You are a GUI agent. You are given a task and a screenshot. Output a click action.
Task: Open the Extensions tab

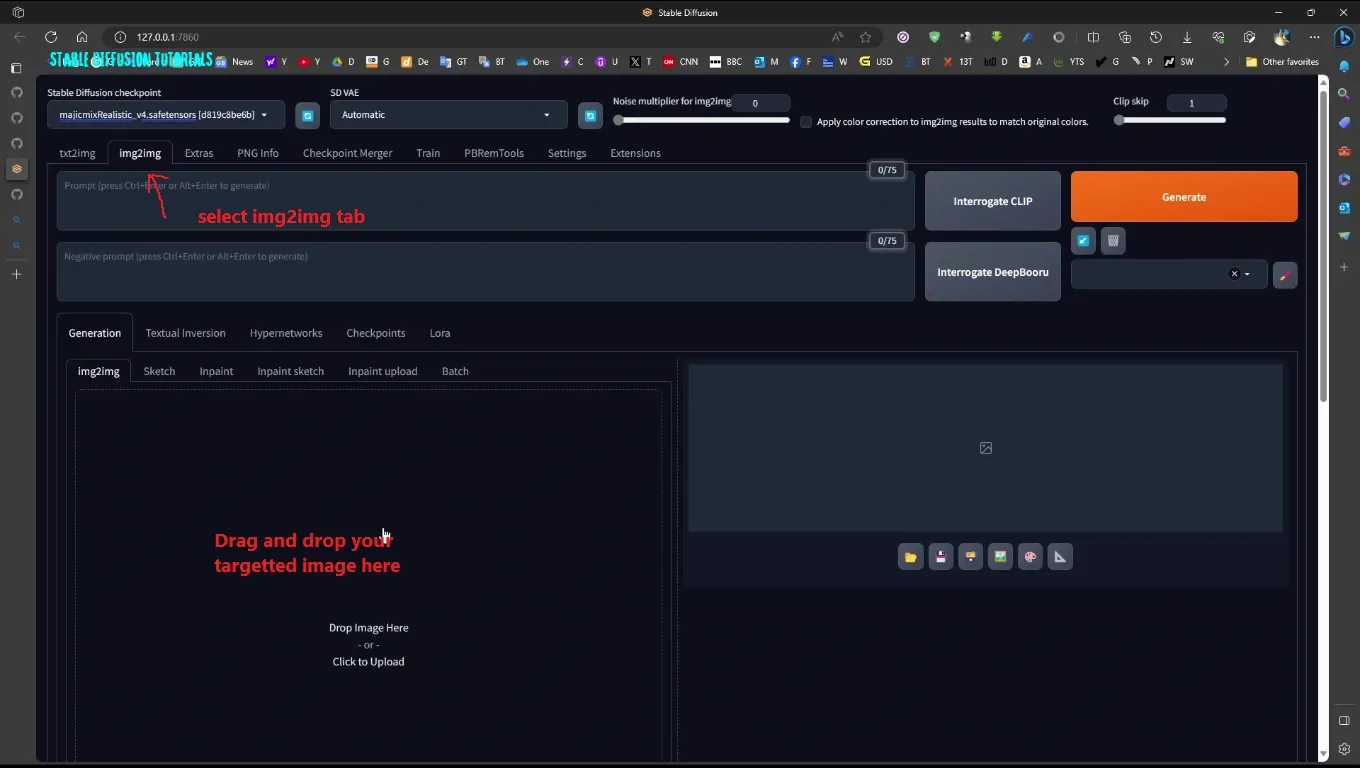pyautogui.click(x=636, y=153)
